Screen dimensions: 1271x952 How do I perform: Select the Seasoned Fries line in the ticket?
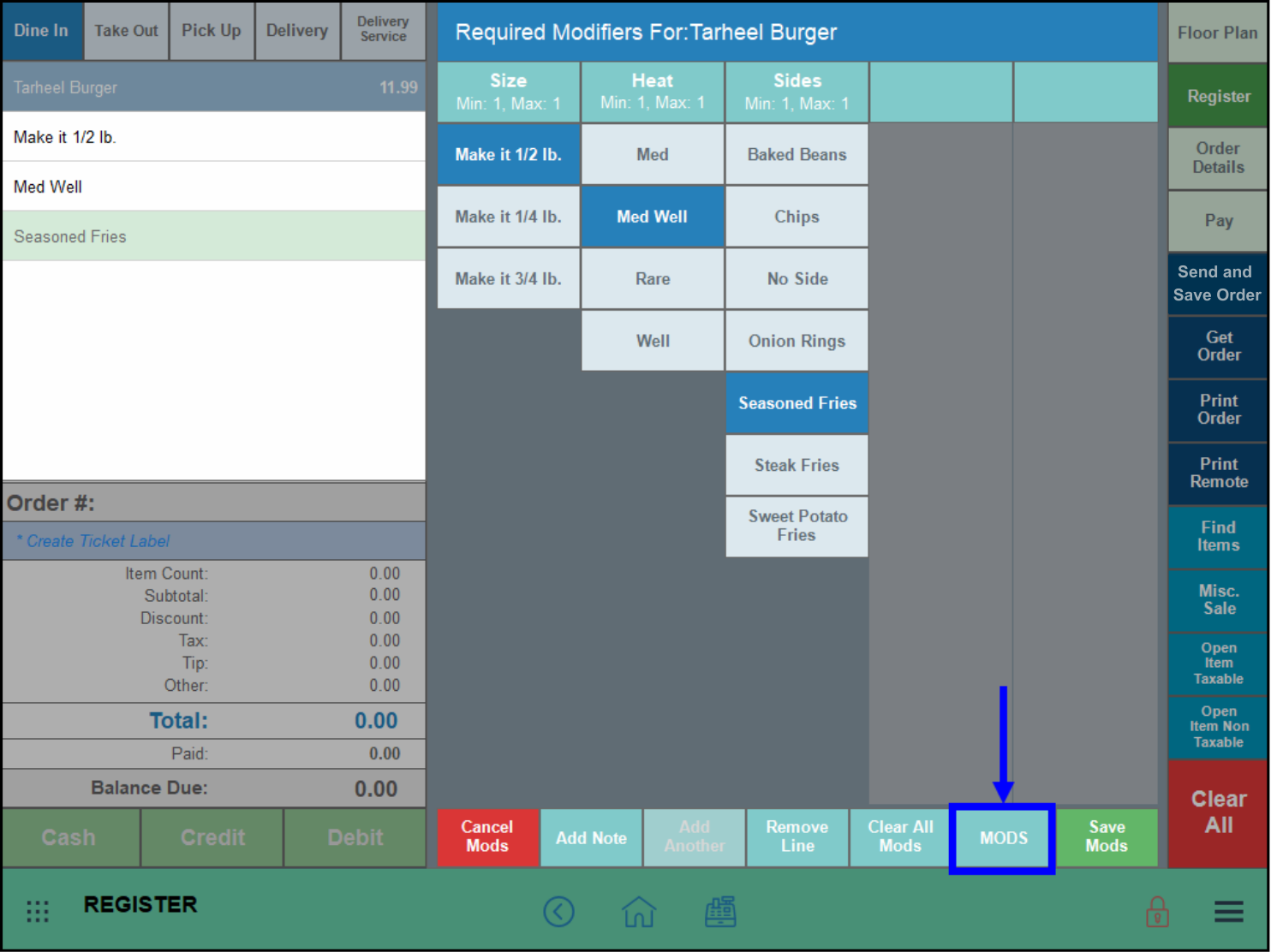pos(214,236)
